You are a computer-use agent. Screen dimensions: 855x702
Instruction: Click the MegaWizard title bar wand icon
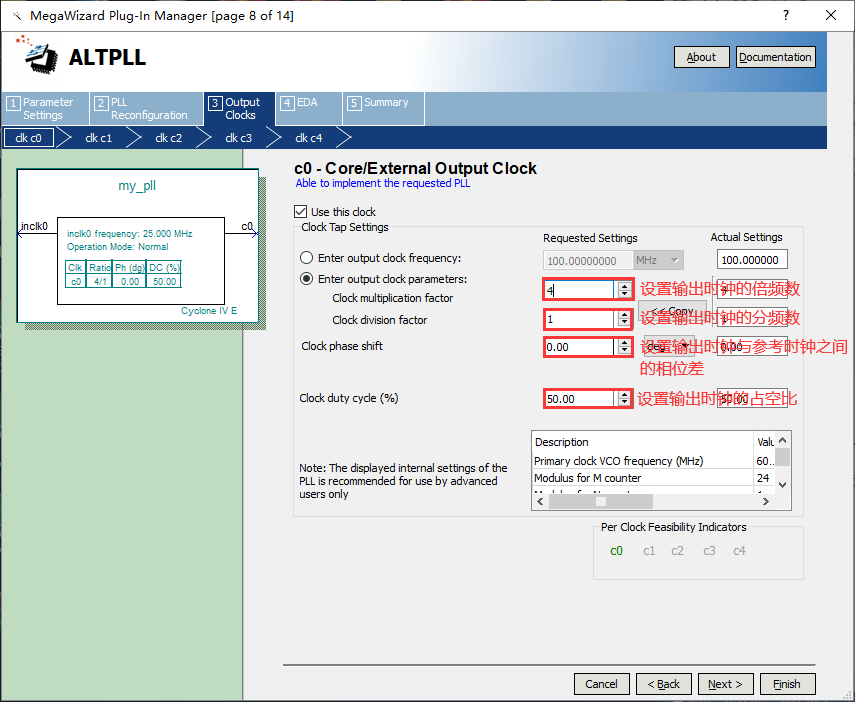16,16
